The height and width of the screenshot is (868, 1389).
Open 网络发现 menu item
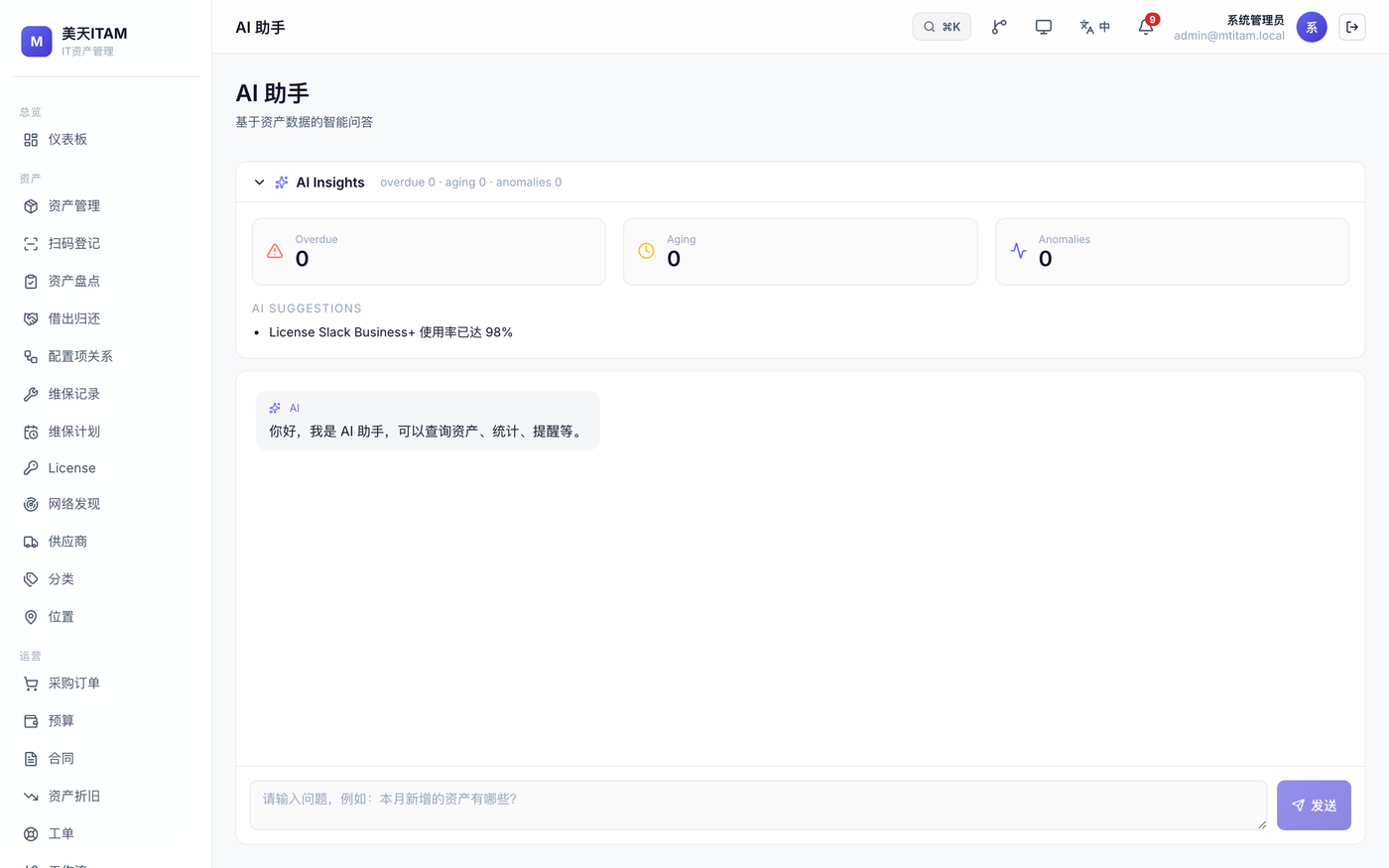pos(105,505)
